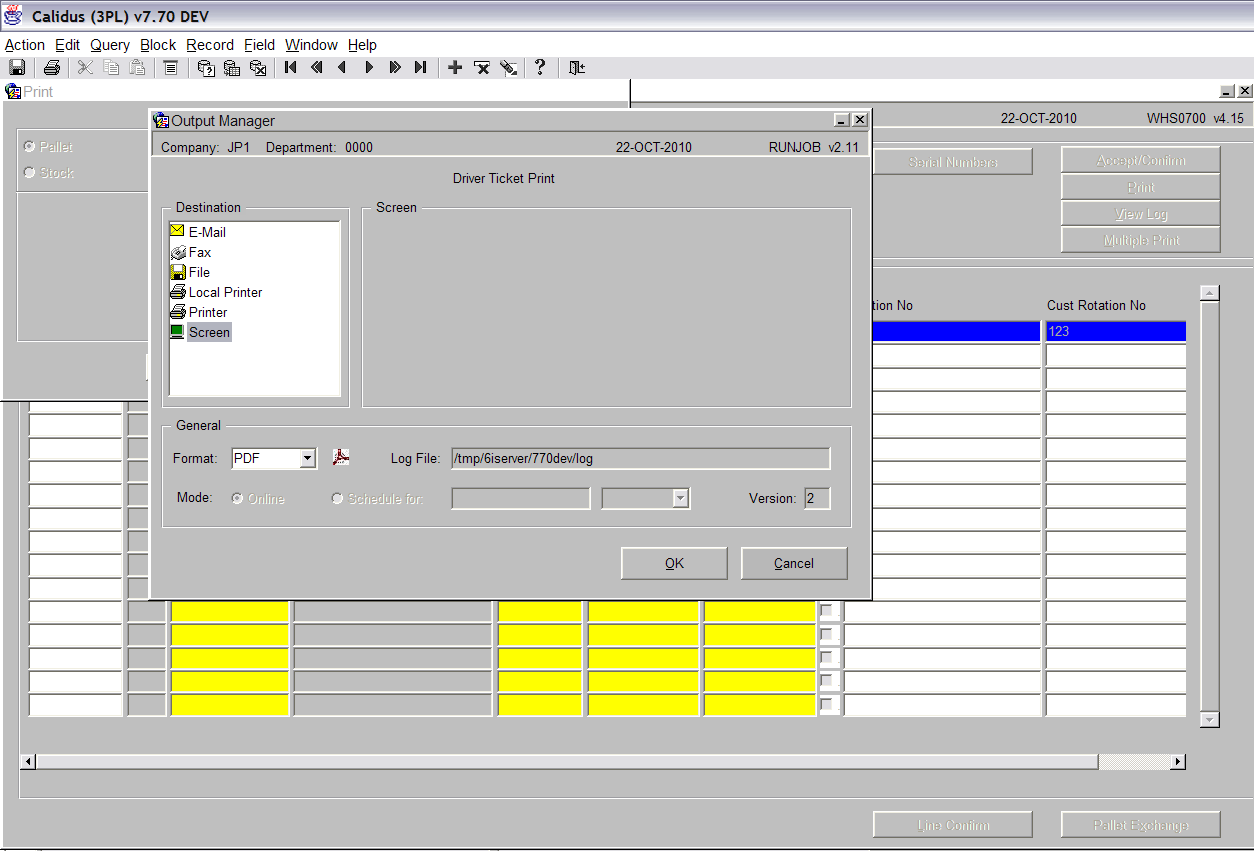Click the Enter Query toolbar icon
1254x851 pixels.
click(x=206, y=67)
